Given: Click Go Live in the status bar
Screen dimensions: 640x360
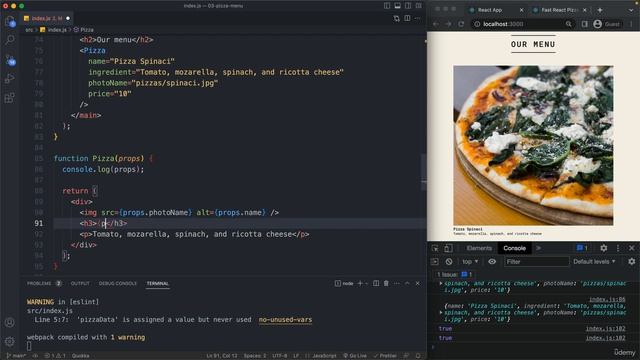Looking at the screenshot, I should [355, 356].
